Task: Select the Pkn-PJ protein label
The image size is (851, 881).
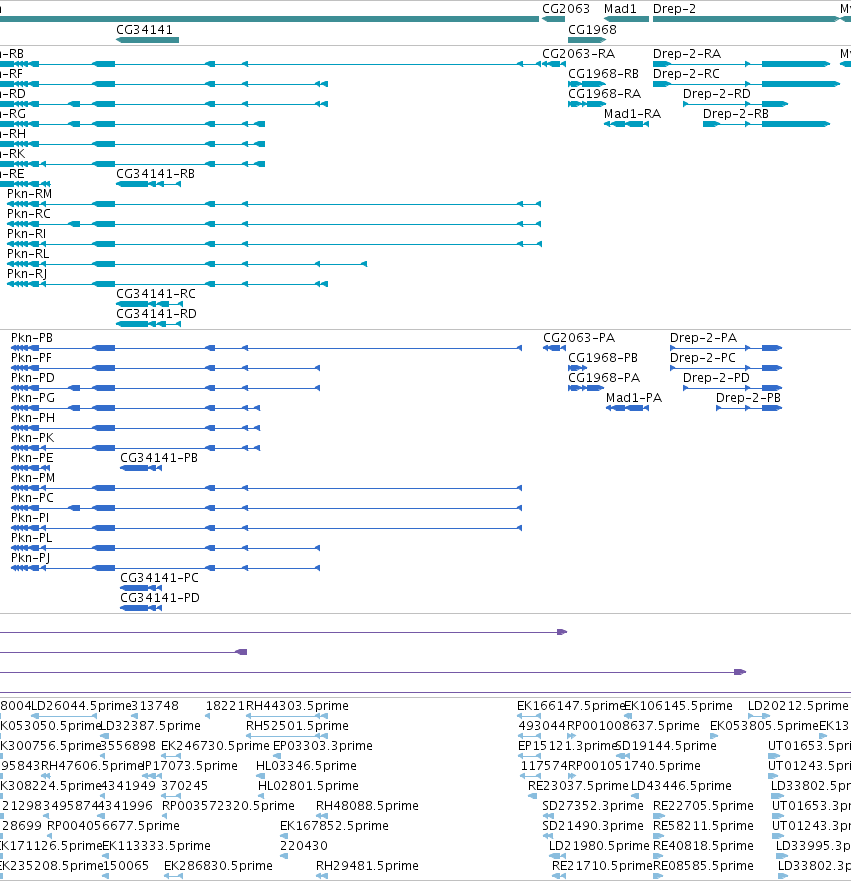Action: (x=30, y=558)
